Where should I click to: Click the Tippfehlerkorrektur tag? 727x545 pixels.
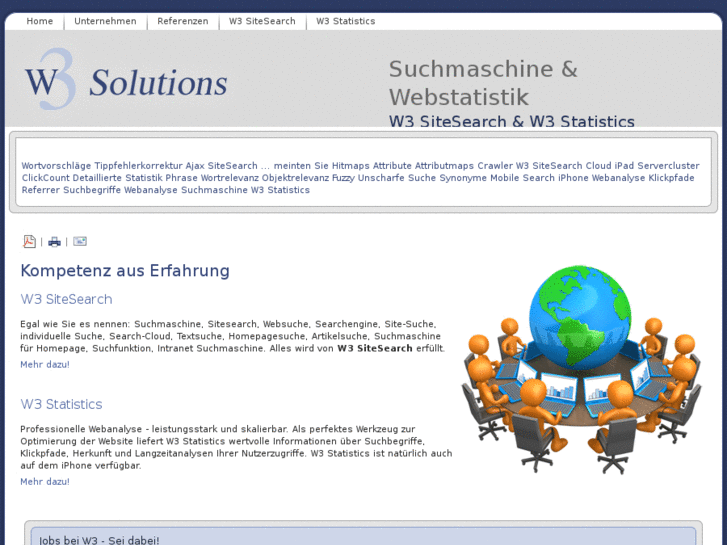point(138,166)
